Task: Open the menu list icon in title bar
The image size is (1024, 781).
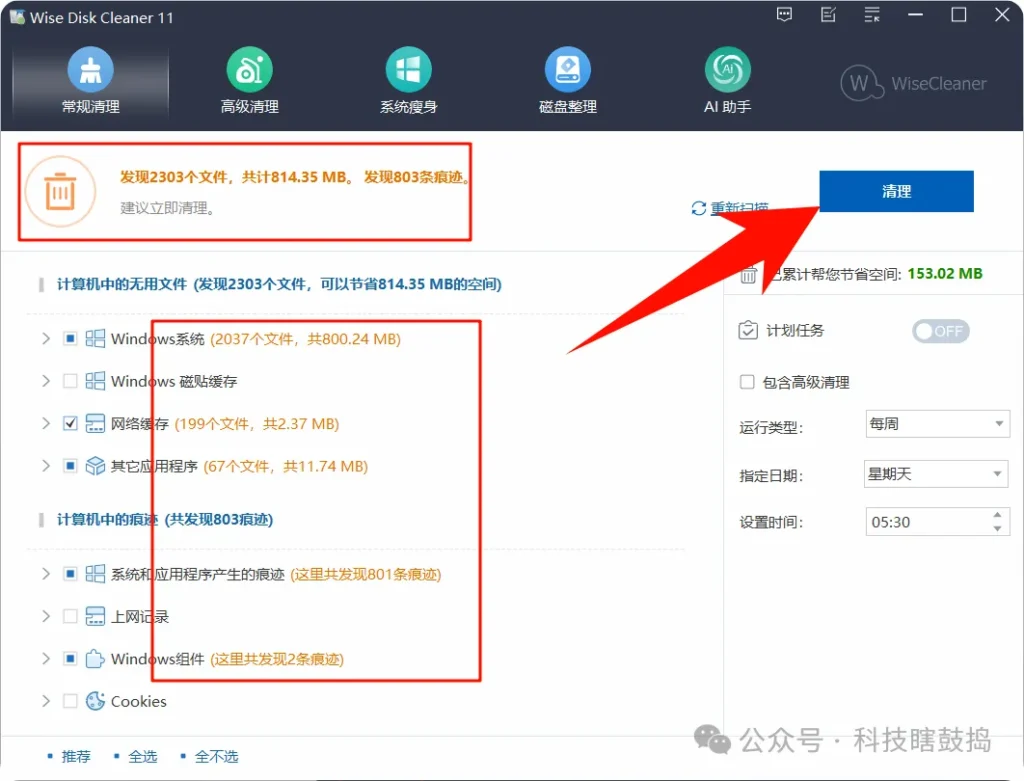Action: point(872,14)
